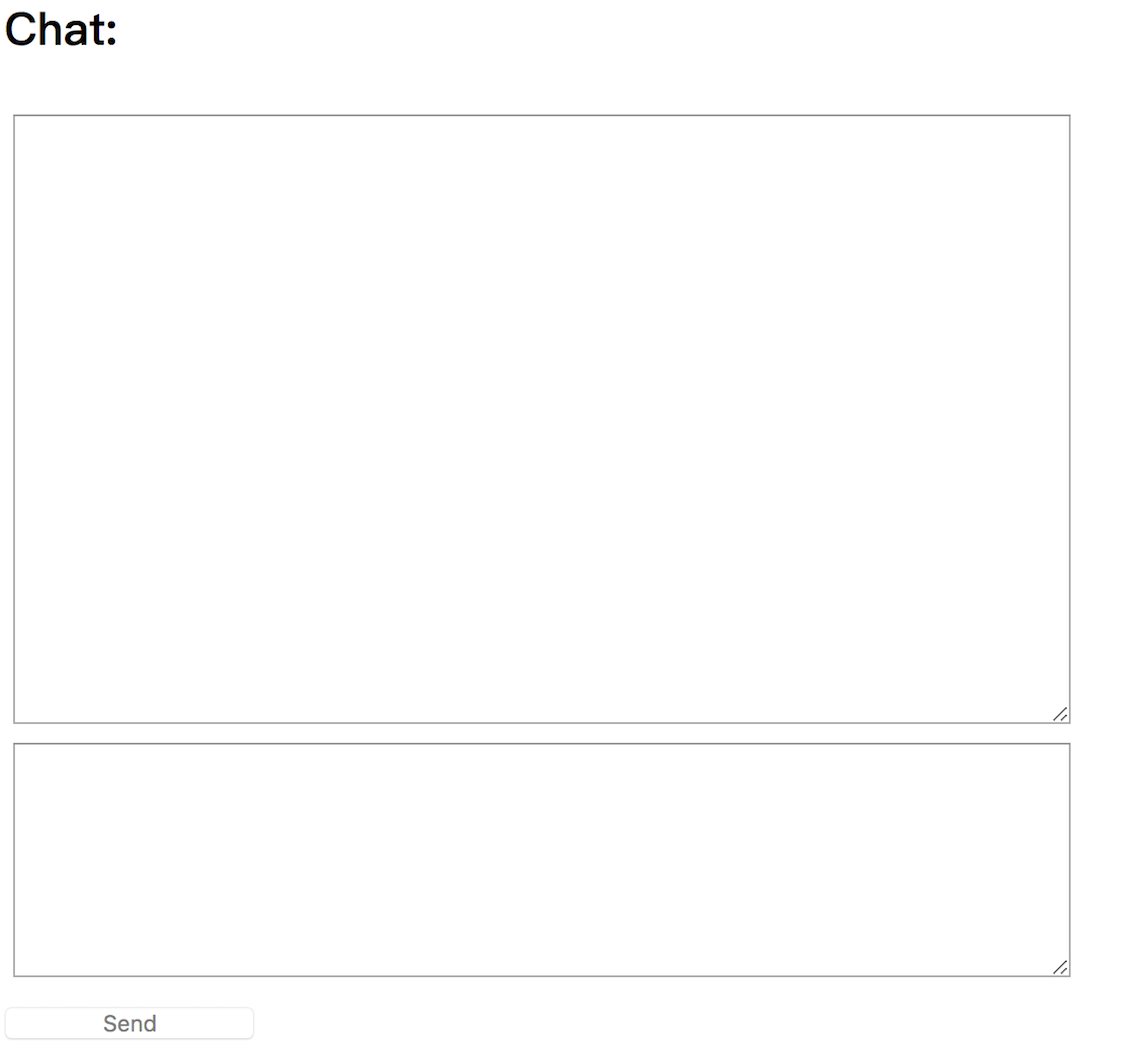Click the rounded Send button

[130, 1023]
